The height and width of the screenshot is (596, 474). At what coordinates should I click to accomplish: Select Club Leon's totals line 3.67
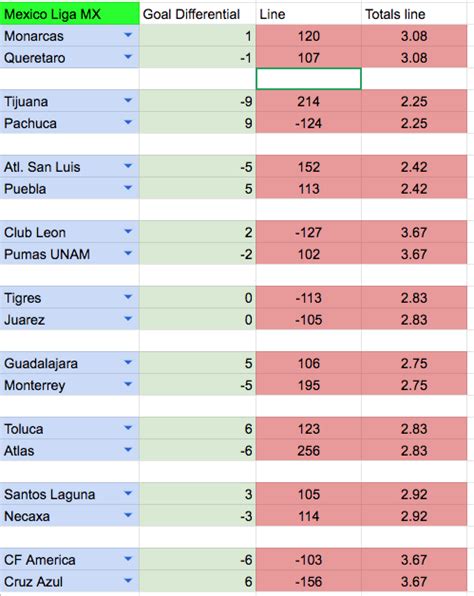414,232
